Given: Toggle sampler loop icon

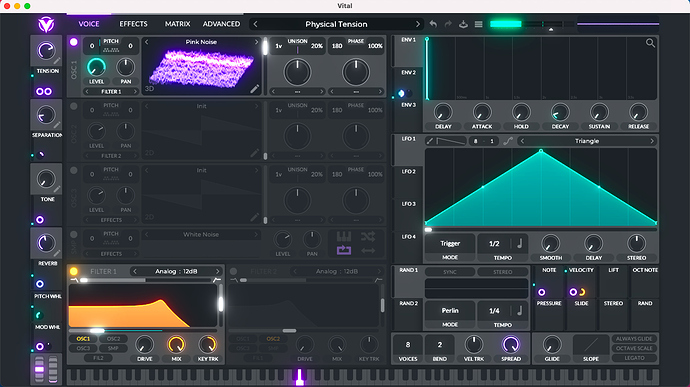Looking at the screenshot, I should pos(344,251).
